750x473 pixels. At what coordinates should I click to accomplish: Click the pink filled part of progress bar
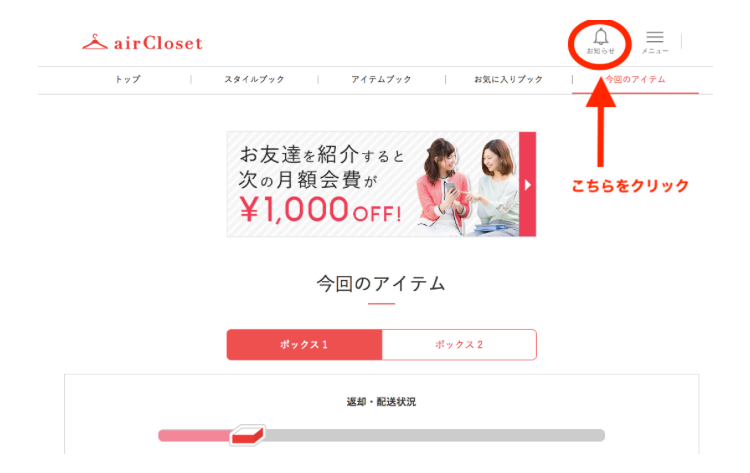pos(194,435)
